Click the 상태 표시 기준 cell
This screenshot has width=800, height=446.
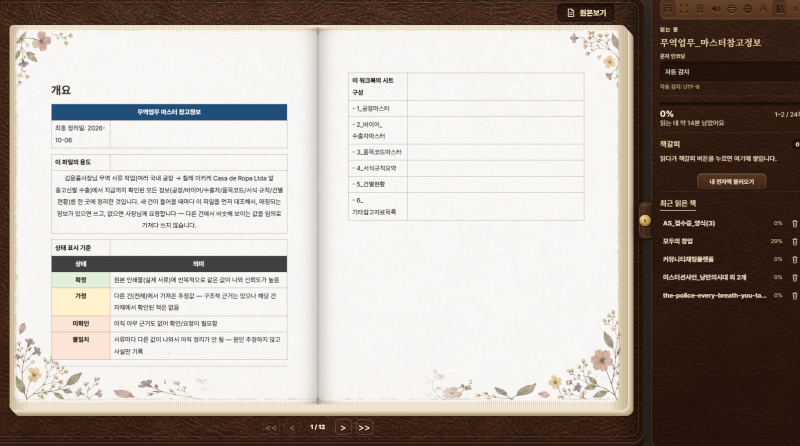pos(81,248)
